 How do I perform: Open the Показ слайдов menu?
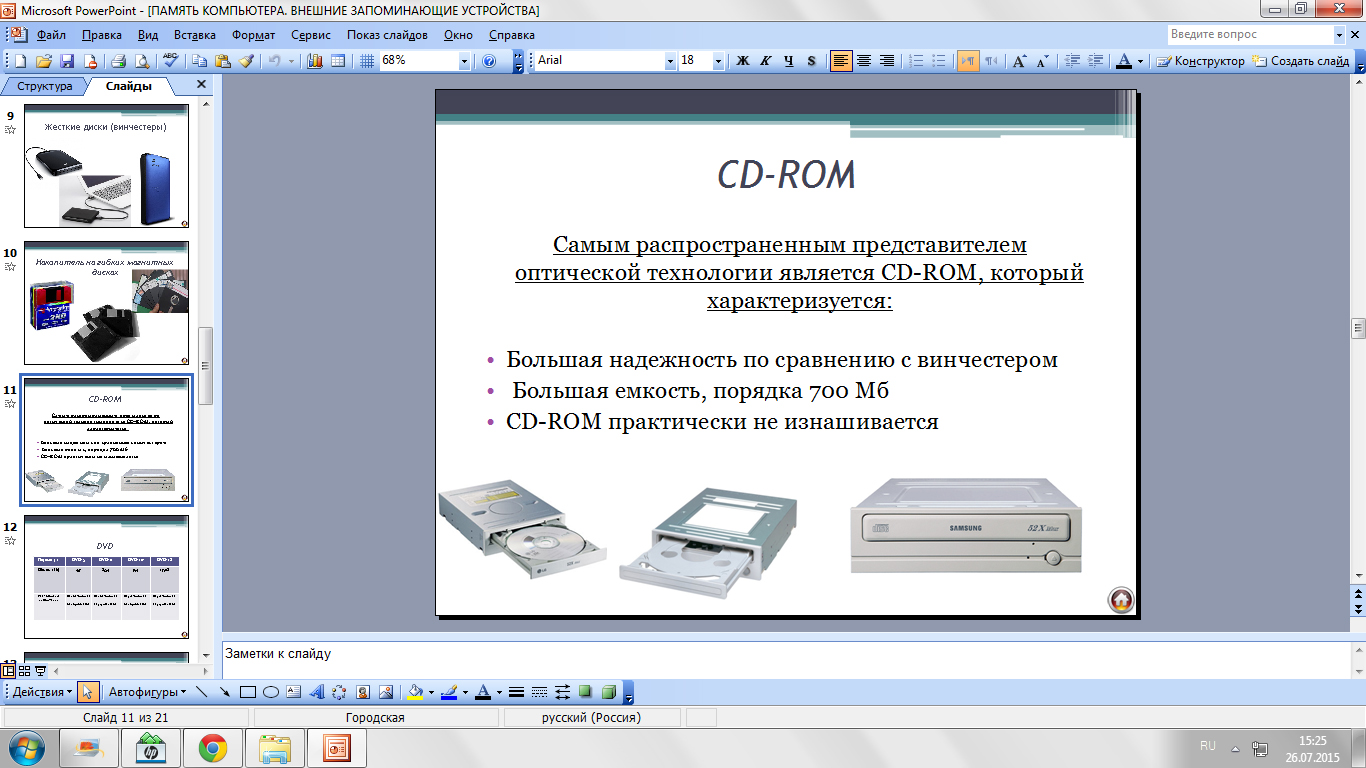387,35
